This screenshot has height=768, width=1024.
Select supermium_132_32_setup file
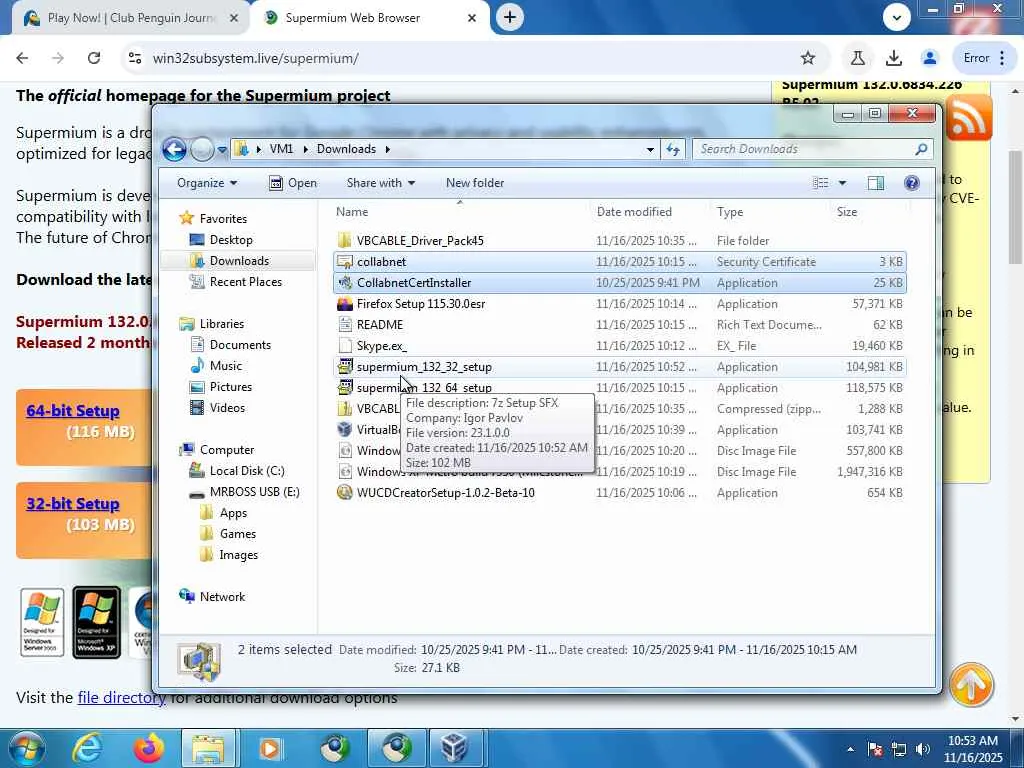(x=619, y=366)
